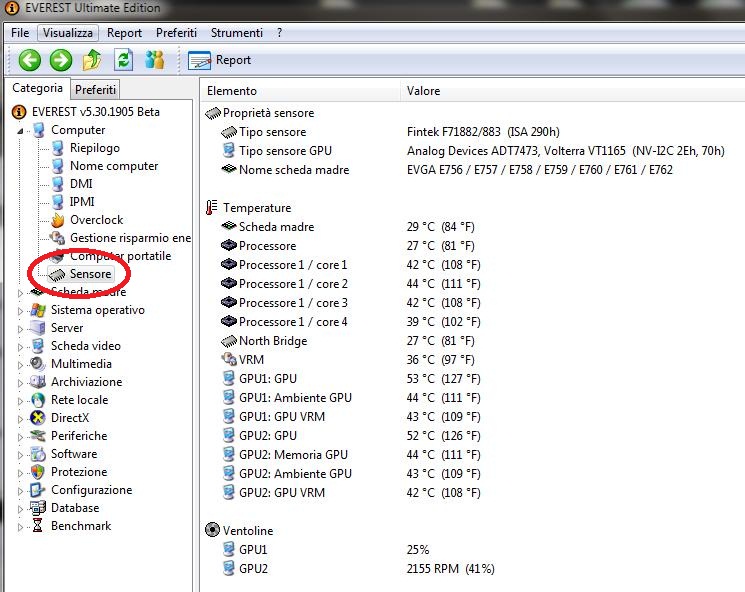The height and width of the screenshot is (592, 745).
Task: Select the Sensore tree item
Action: (90, 274)
